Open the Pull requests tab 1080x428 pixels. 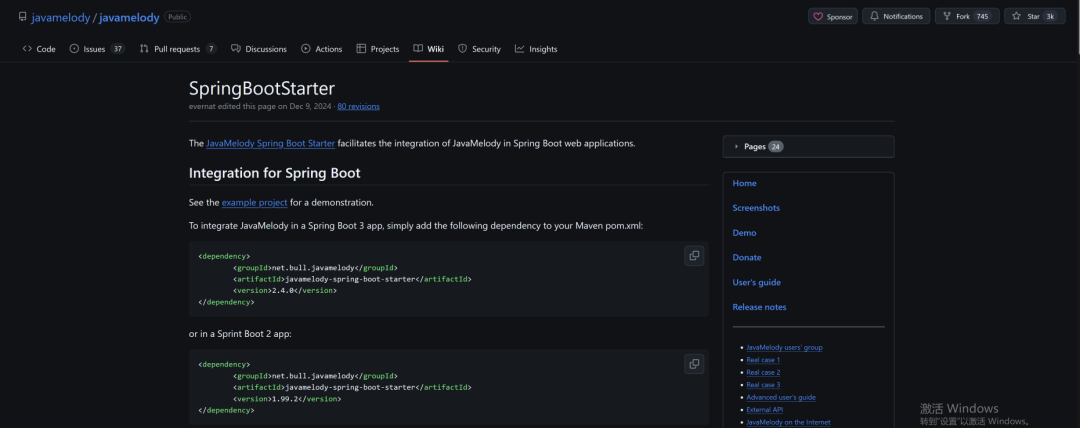point(178,49)
